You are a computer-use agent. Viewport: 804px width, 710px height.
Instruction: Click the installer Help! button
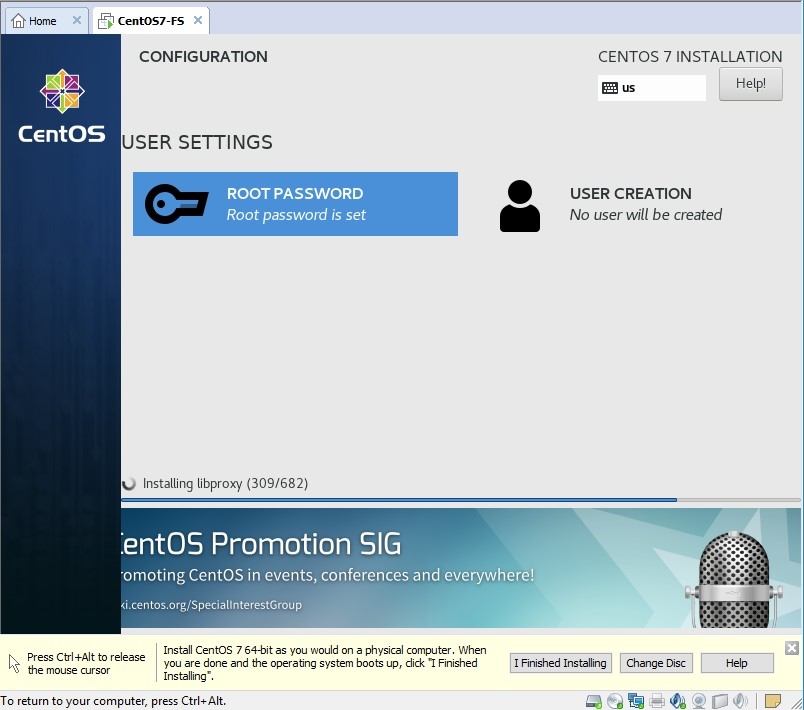750,85
